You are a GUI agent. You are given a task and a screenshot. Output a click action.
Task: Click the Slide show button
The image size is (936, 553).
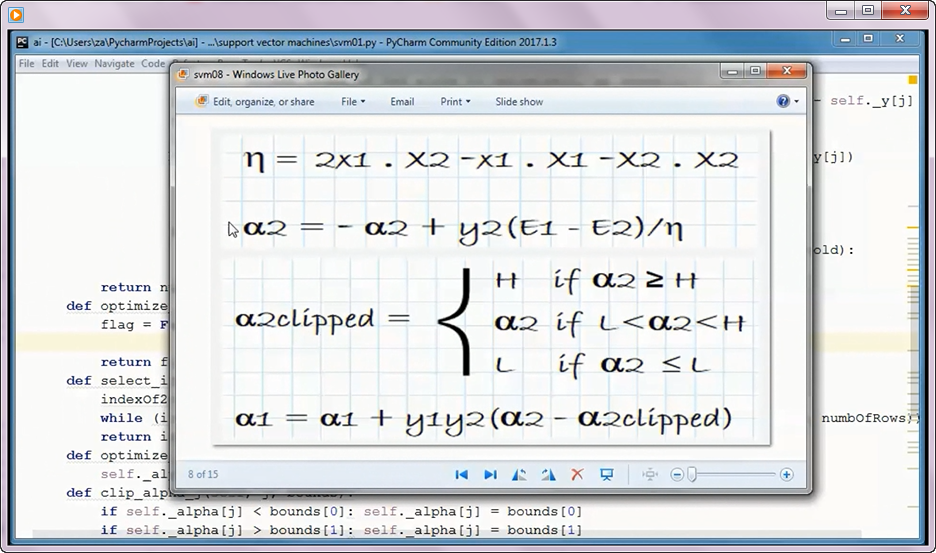pyautogui.click(x=519, y=102)
